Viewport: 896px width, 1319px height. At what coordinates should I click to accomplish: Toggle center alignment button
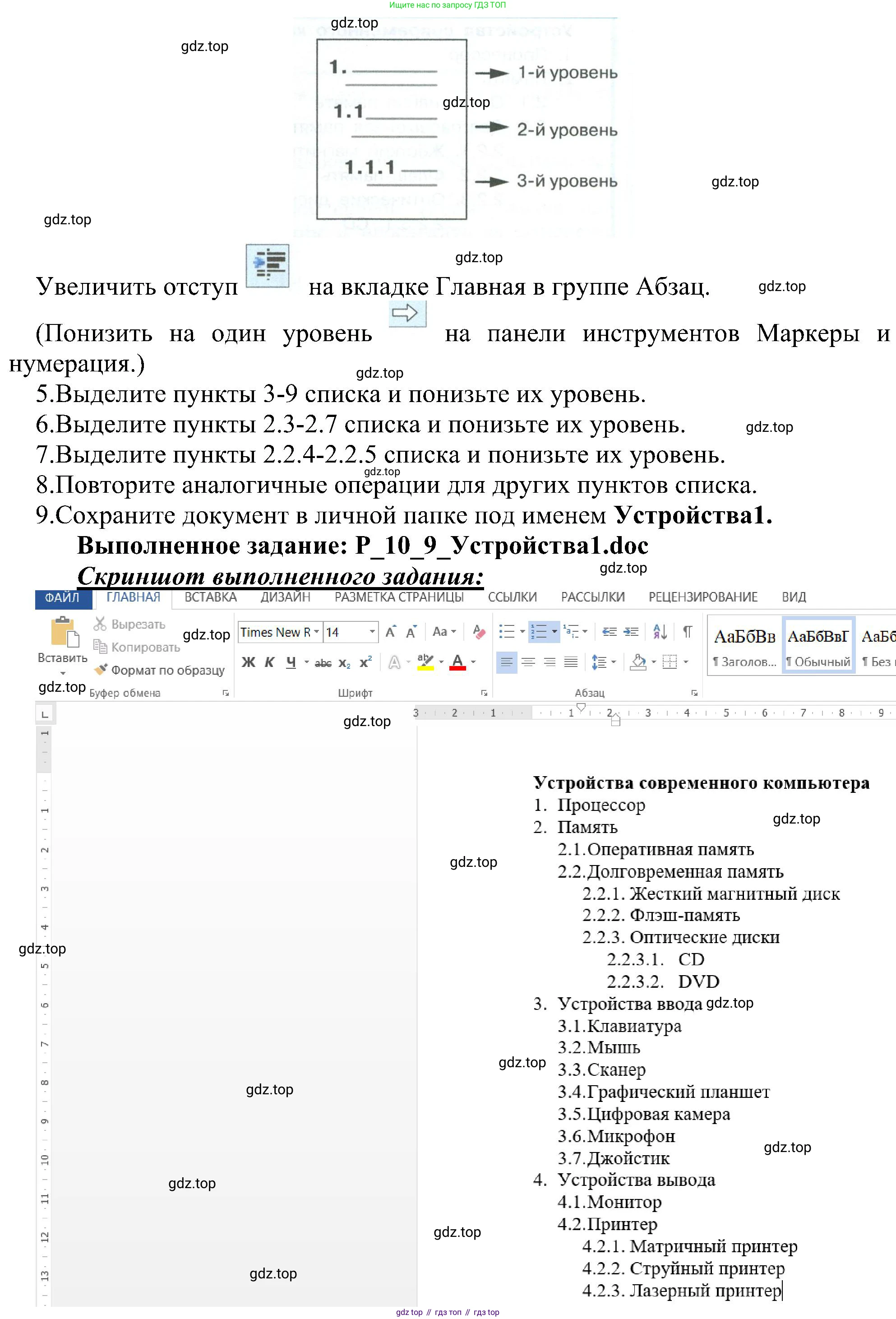528,662
